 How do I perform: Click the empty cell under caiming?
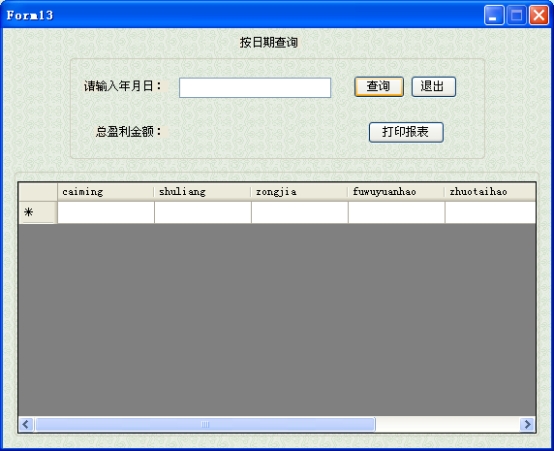pyautogui.click(x=106, y=212)
